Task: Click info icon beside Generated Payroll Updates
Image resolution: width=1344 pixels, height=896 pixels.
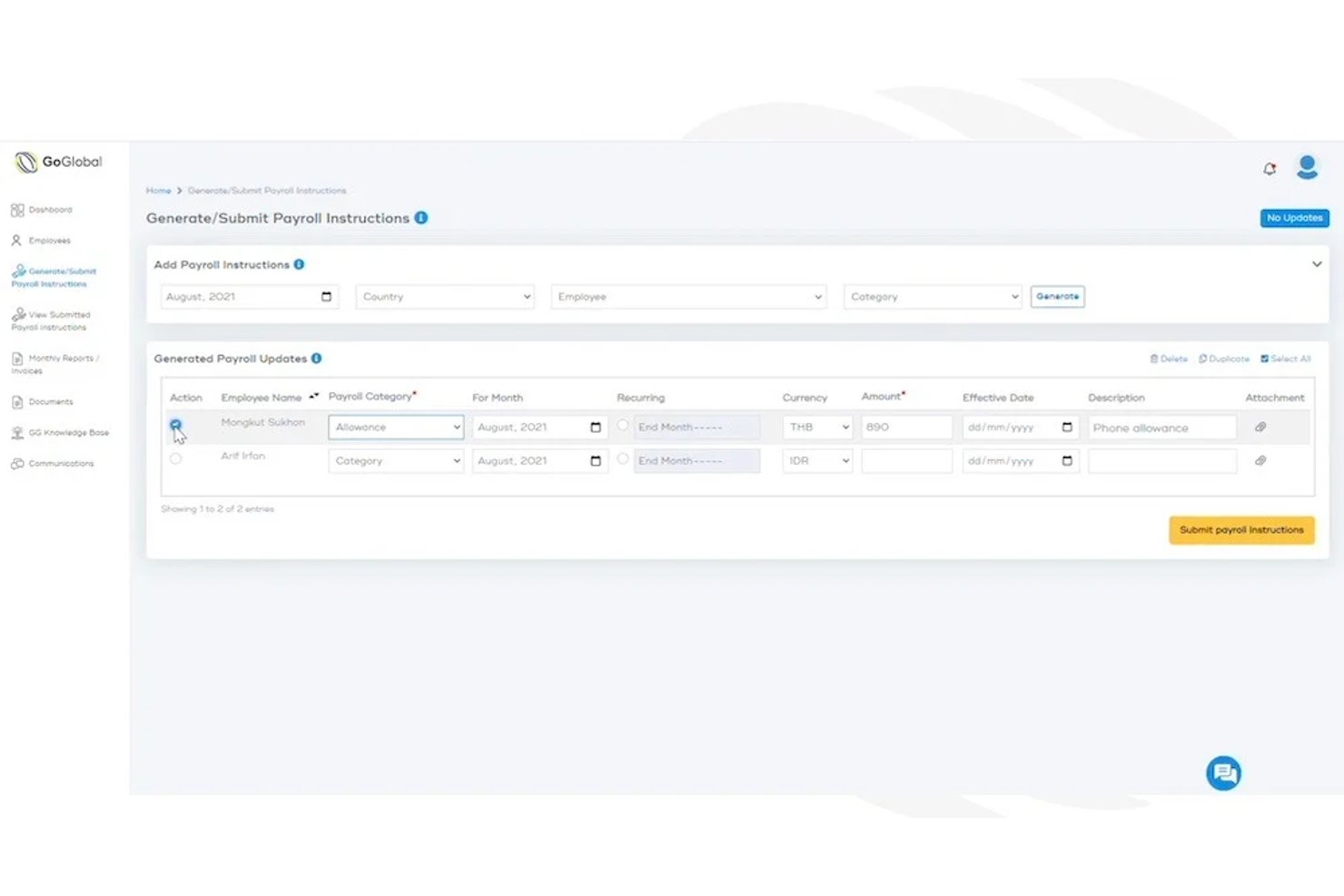Action: coord(317,359)
